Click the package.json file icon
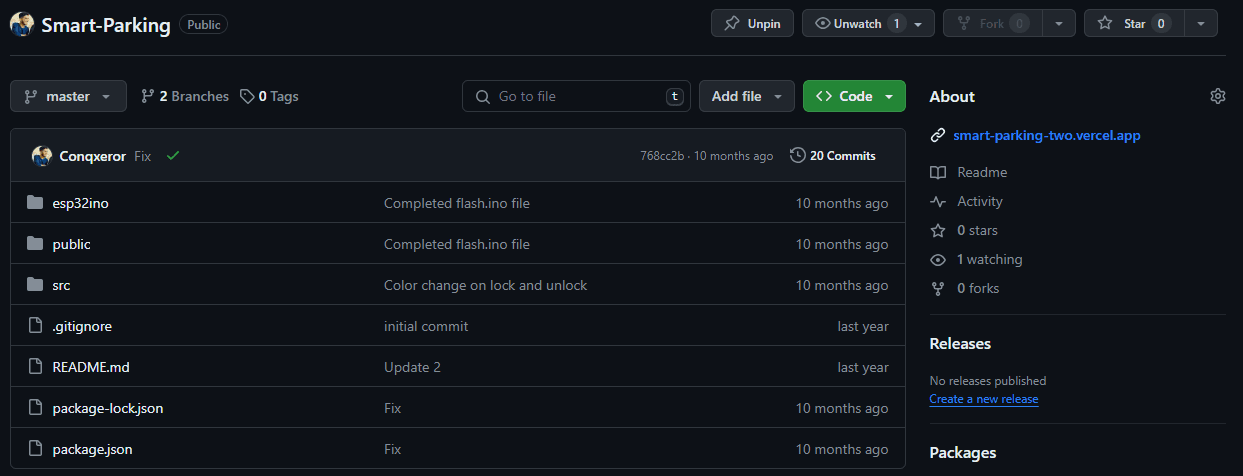This screenshot has height=476, width=1243. pyautogui.click(x=35, y=449)
